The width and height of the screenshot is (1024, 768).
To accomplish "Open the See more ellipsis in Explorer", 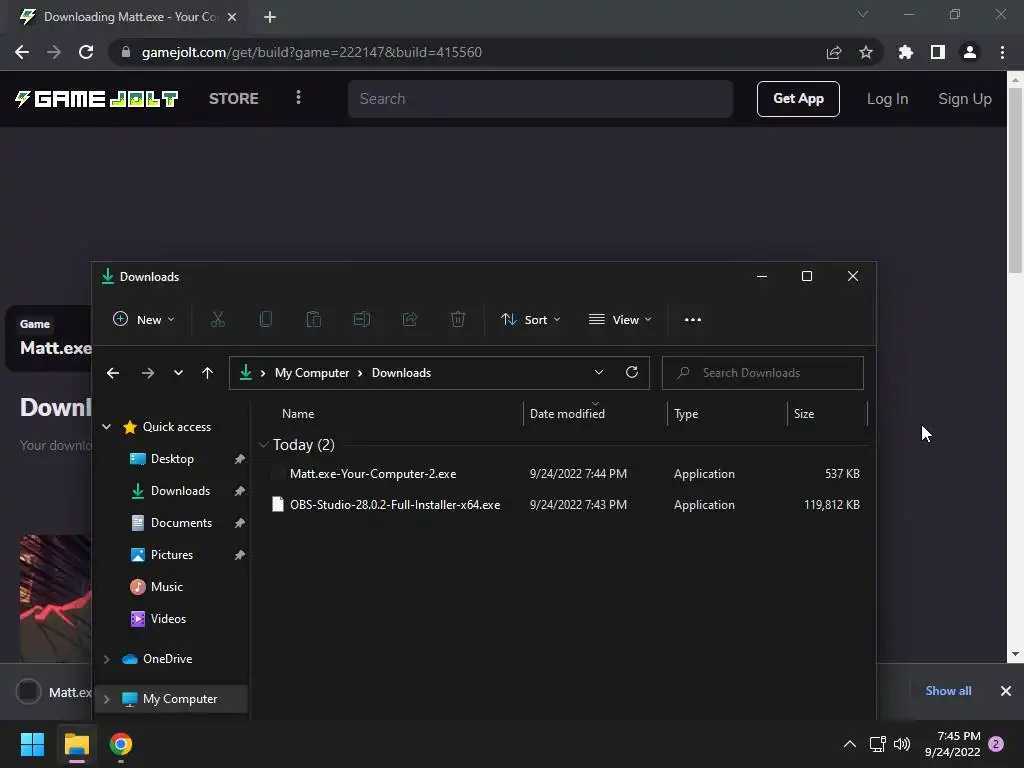I will 693,319.
